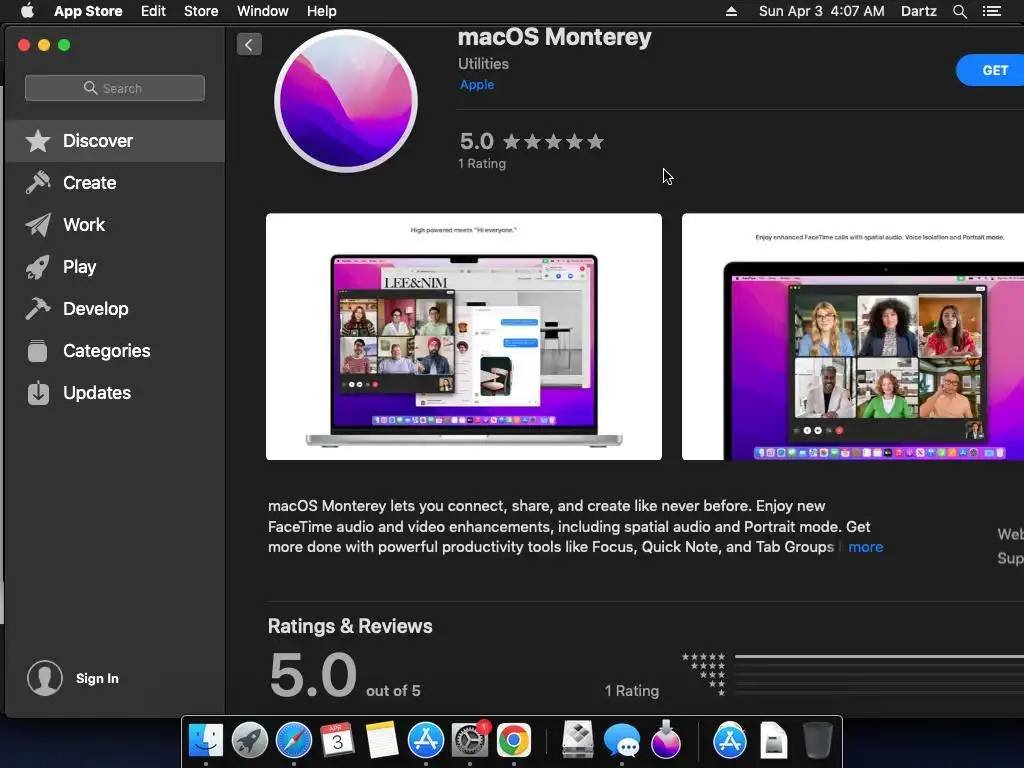Launch Safari from the Dock
1024x768 pixels.
[294, 740]
